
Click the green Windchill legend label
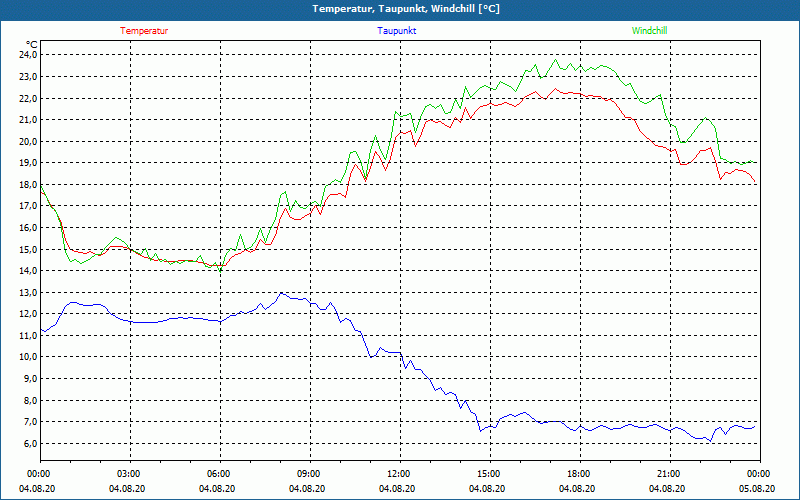649,31
